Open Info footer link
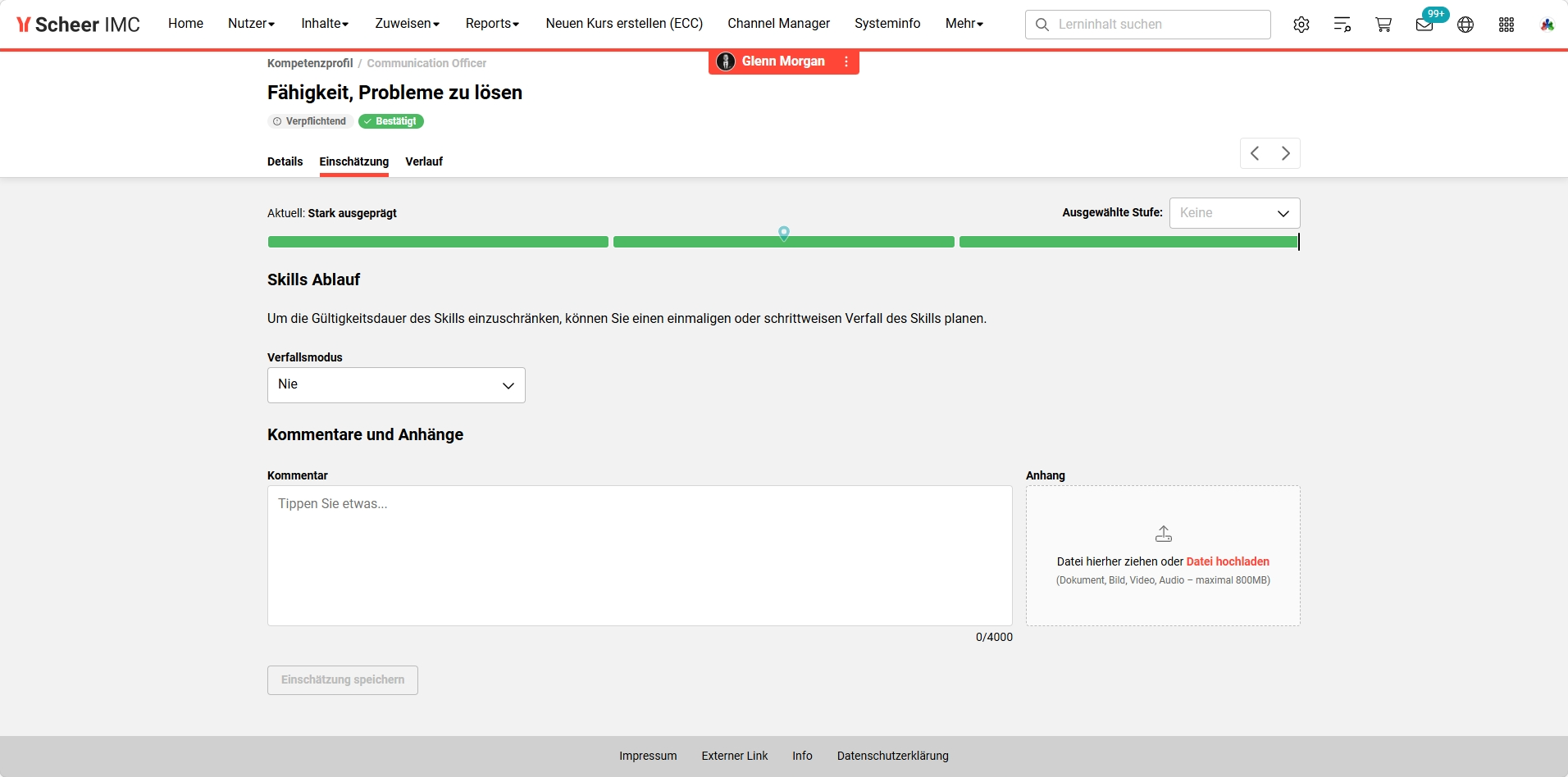The image size is (1568, 777). pyautogui.click(x=802, y=756)
